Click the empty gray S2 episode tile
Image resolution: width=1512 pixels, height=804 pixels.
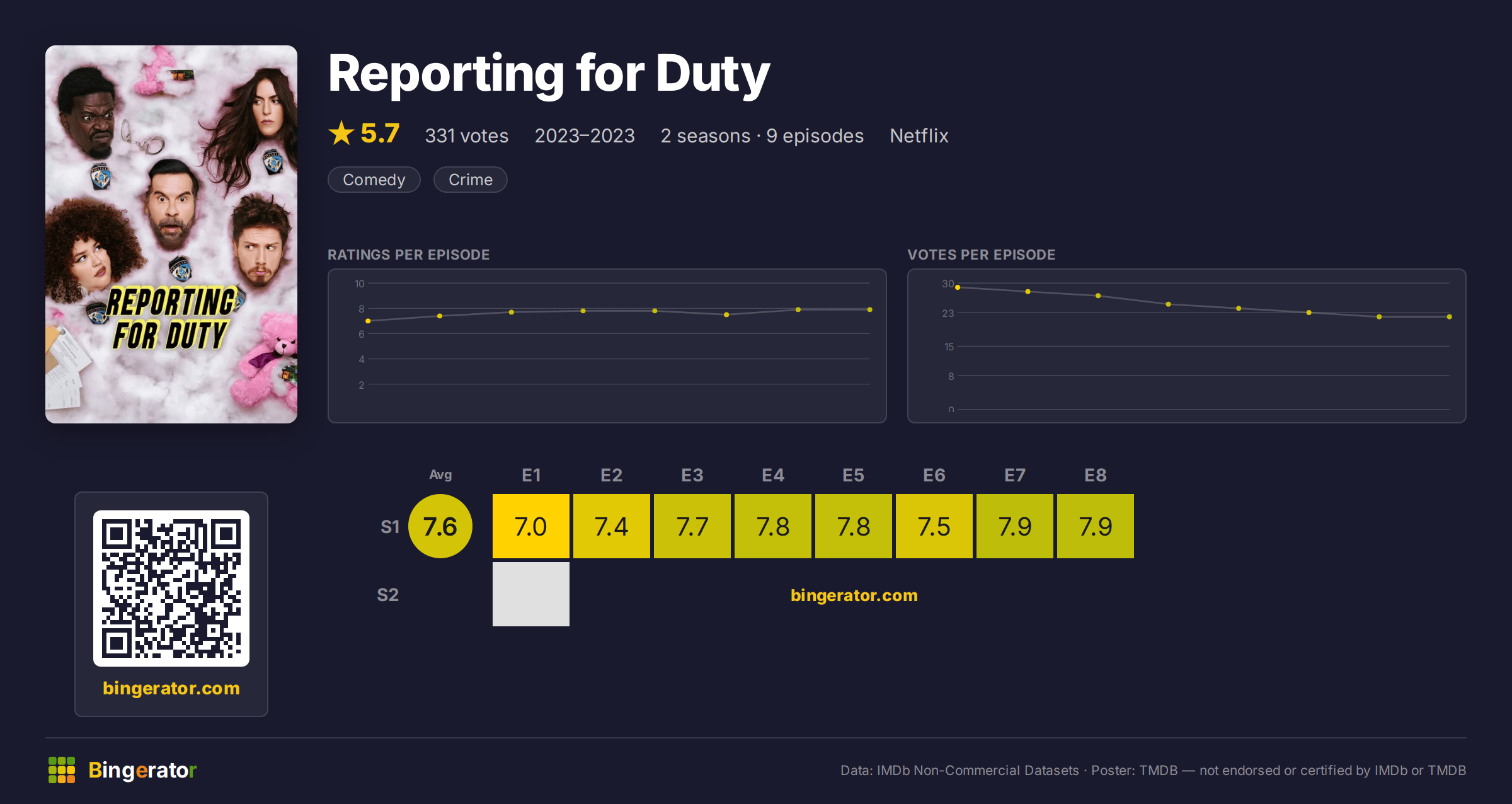(531, 594)
